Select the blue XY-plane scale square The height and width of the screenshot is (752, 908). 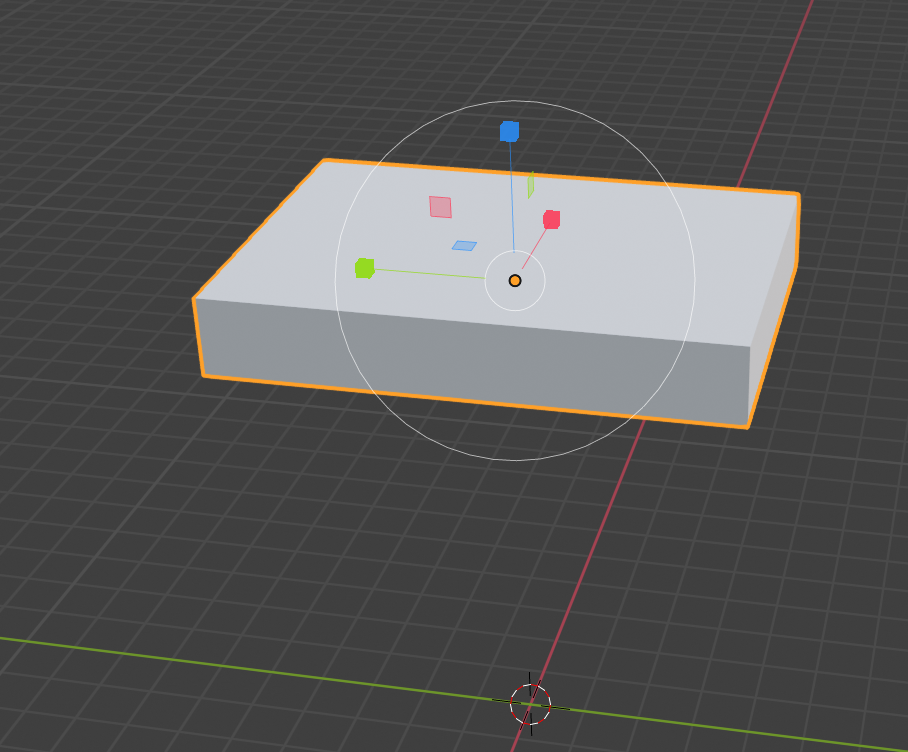pyautogui.click(x=464, y=246)
